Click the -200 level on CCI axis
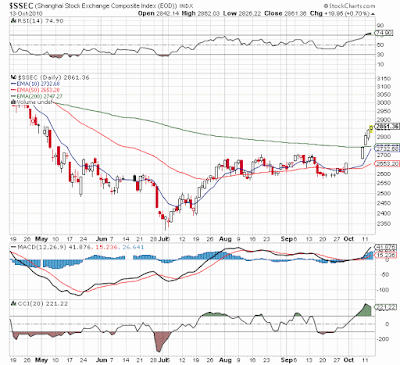The height and width of the screenshot is (365, 400). [384, 339]
